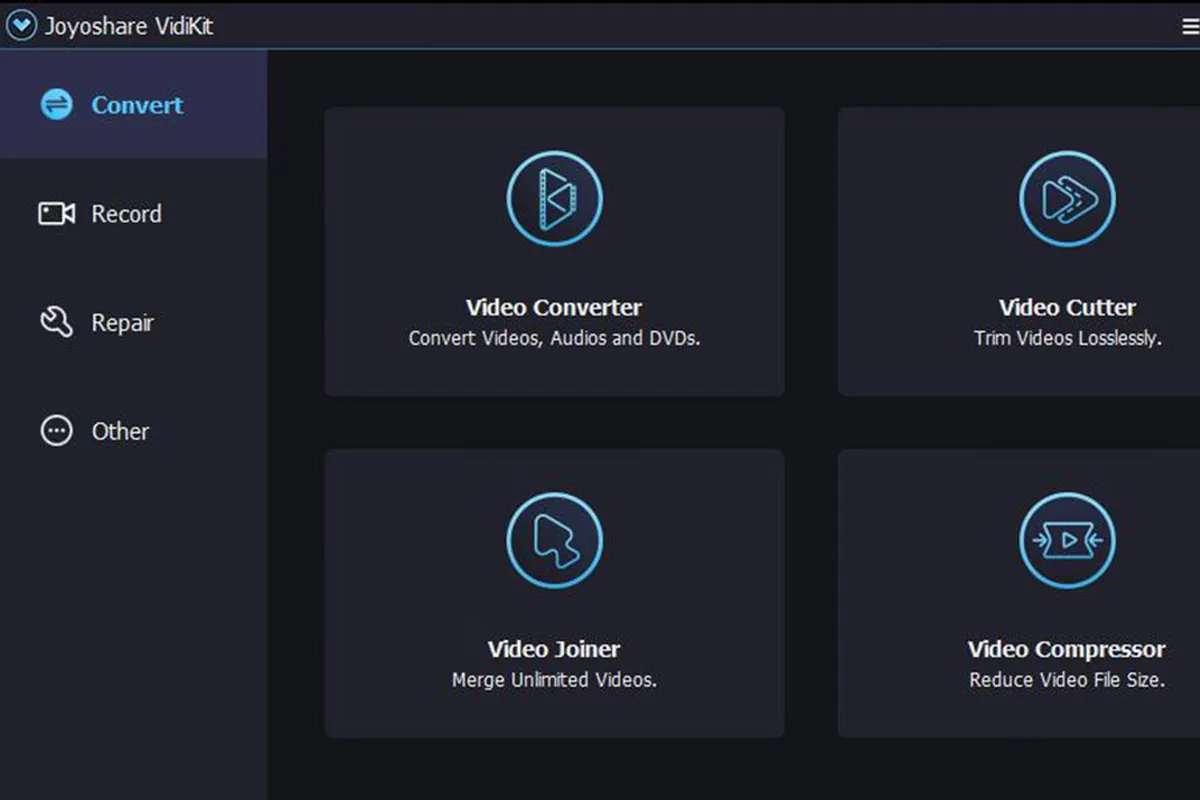Viewport: 1200px width, 800px height.
Task: Open the Video Converter title
Action: (x=554, y=307)
